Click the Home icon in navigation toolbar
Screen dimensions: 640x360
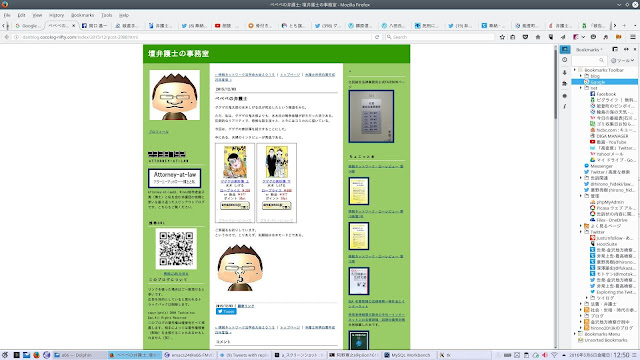538,37
